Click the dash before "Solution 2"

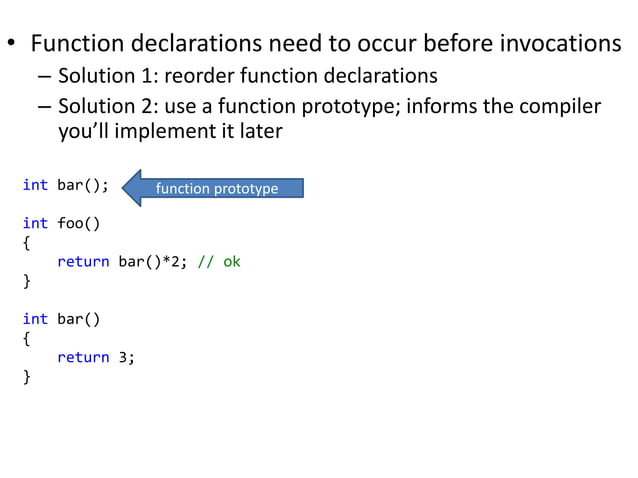point(46,106)
